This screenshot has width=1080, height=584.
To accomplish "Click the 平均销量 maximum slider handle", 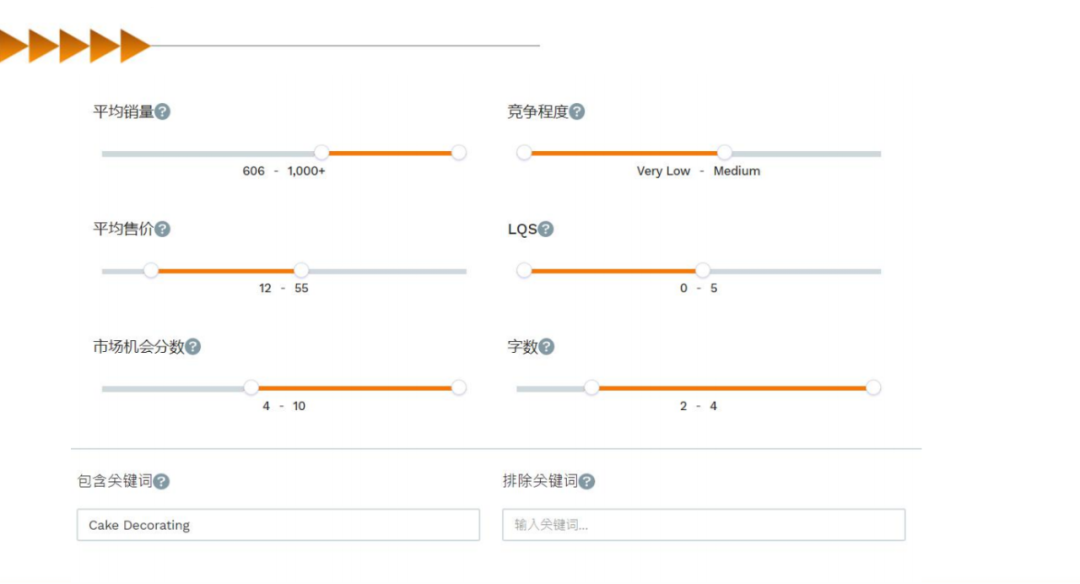I will pyautogui.click(x=459, y=152).
